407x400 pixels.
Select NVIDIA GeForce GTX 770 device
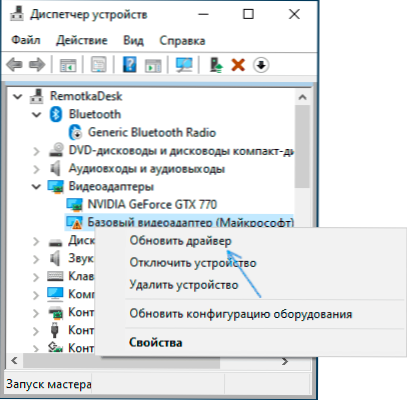pos(152,204)
